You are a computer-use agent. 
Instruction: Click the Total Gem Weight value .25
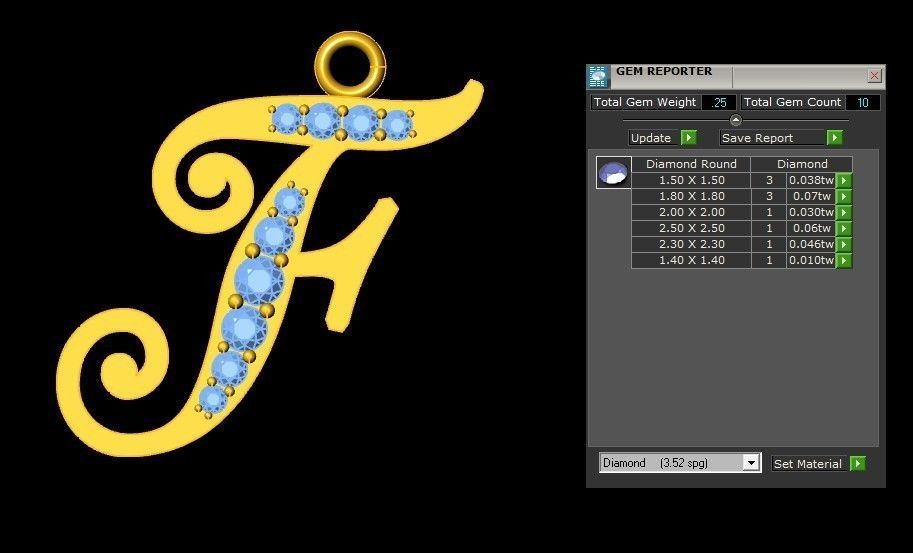(x=719, y=102)
